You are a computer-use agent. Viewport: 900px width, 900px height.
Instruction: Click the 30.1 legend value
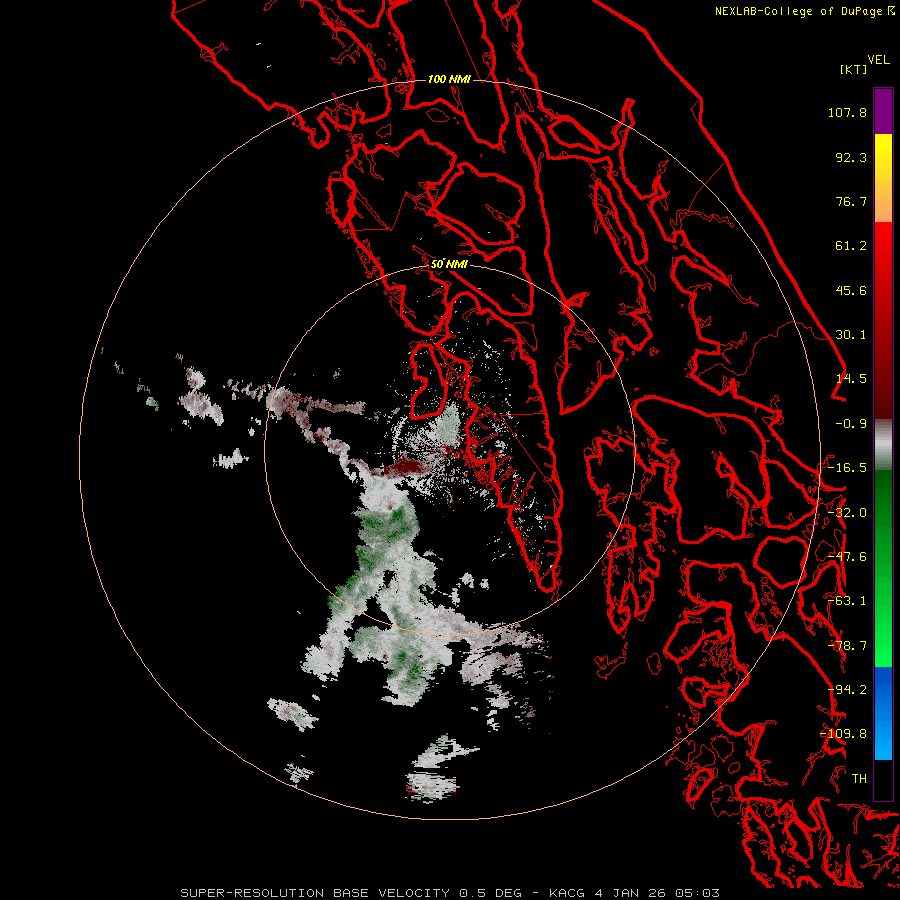851,335
